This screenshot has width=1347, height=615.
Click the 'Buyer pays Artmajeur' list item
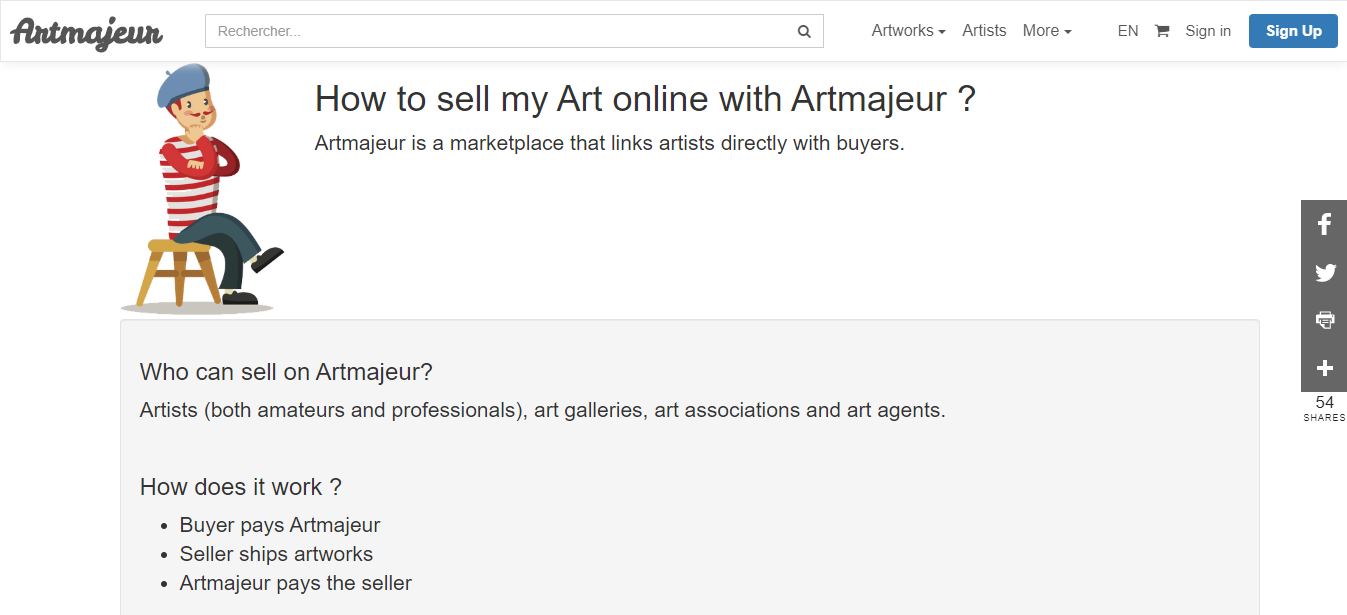coord(280,525)
